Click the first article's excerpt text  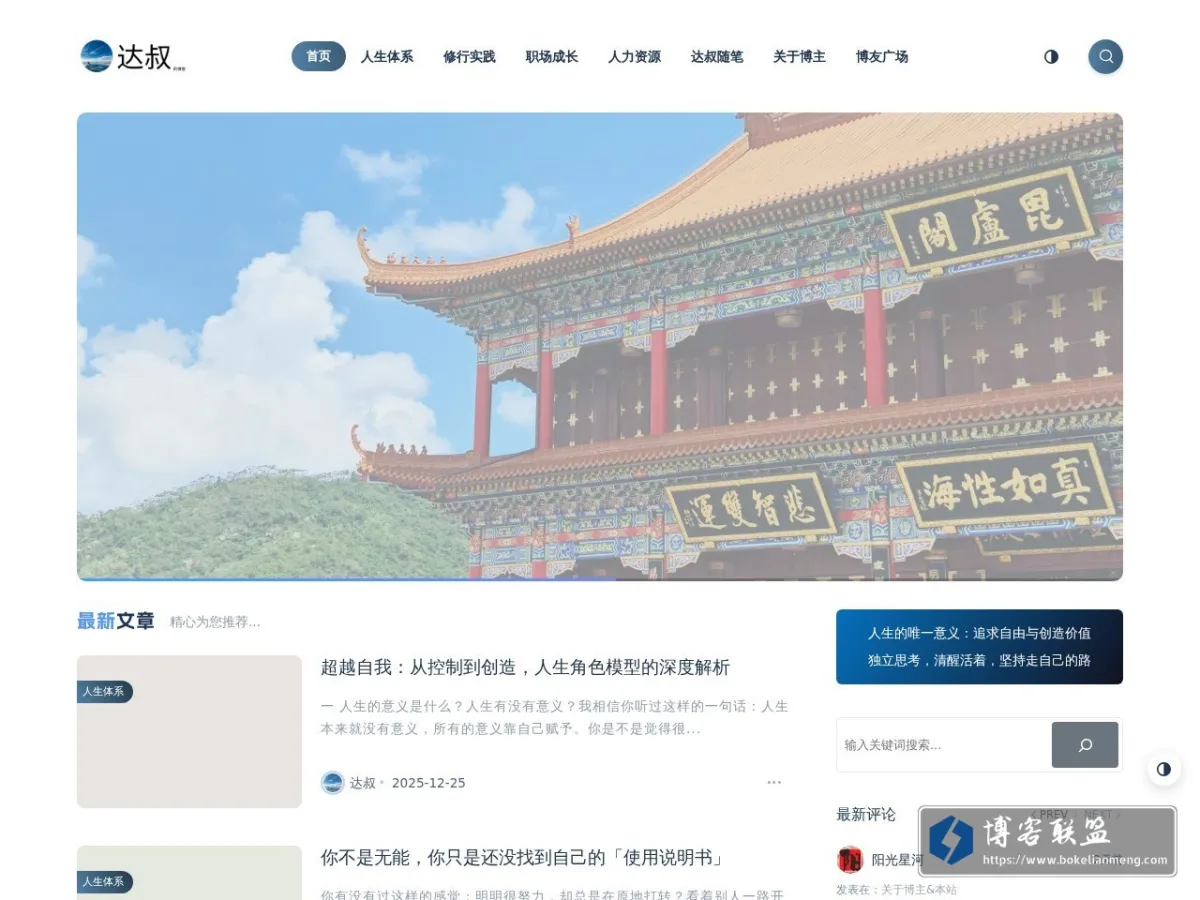click(x=554, y=718)
